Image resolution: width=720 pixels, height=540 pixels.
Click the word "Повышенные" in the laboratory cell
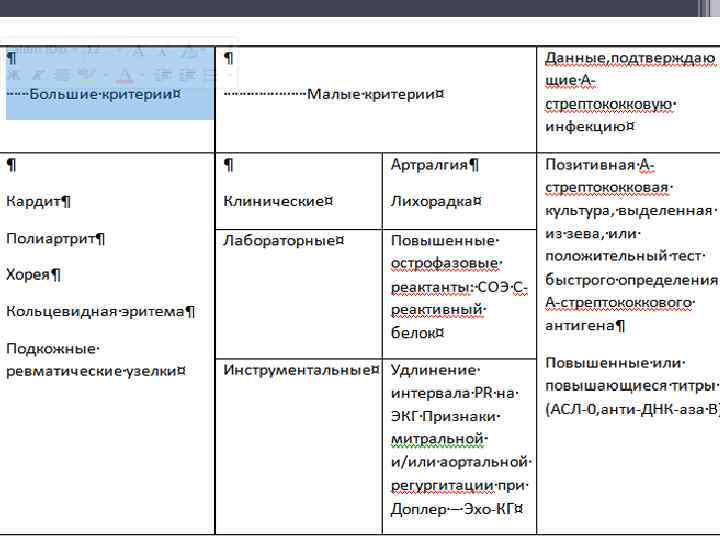click(442, 241)
